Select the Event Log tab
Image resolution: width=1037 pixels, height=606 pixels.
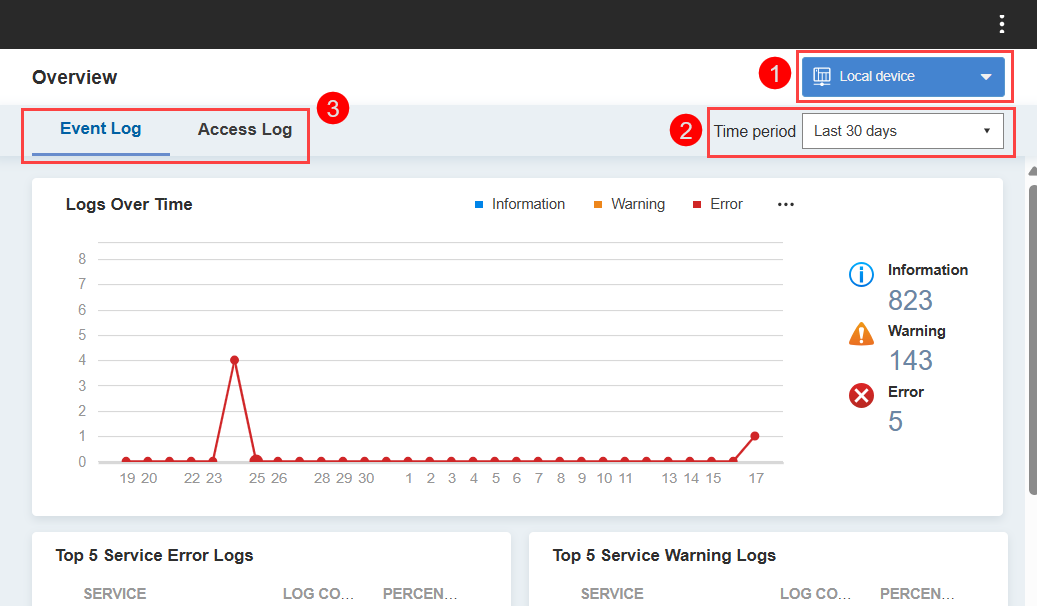[x=100, y=129]
